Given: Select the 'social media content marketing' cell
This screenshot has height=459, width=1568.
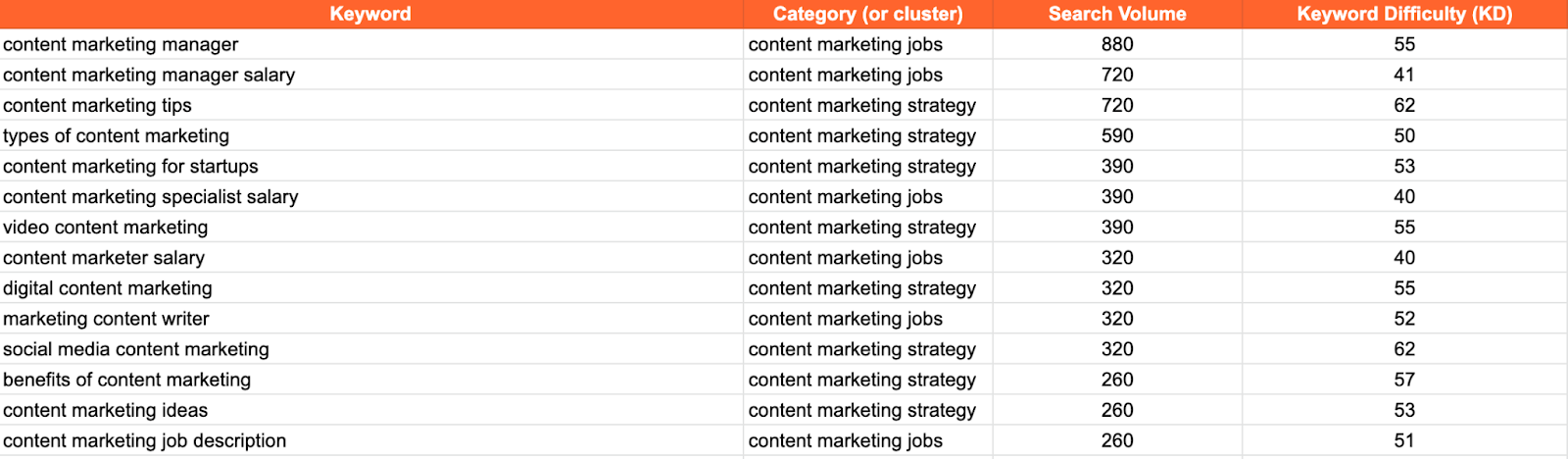Looking at the screenshot, I should coord(371,348).
